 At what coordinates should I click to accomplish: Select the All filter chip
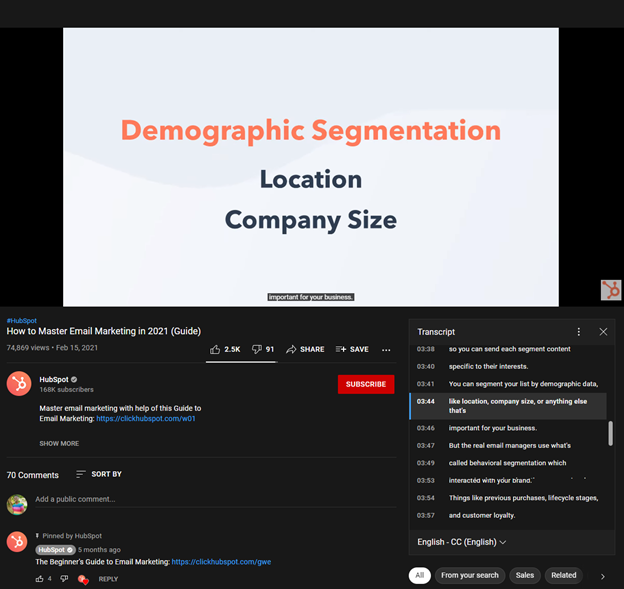pyautogui.click(x=419, y=575)
